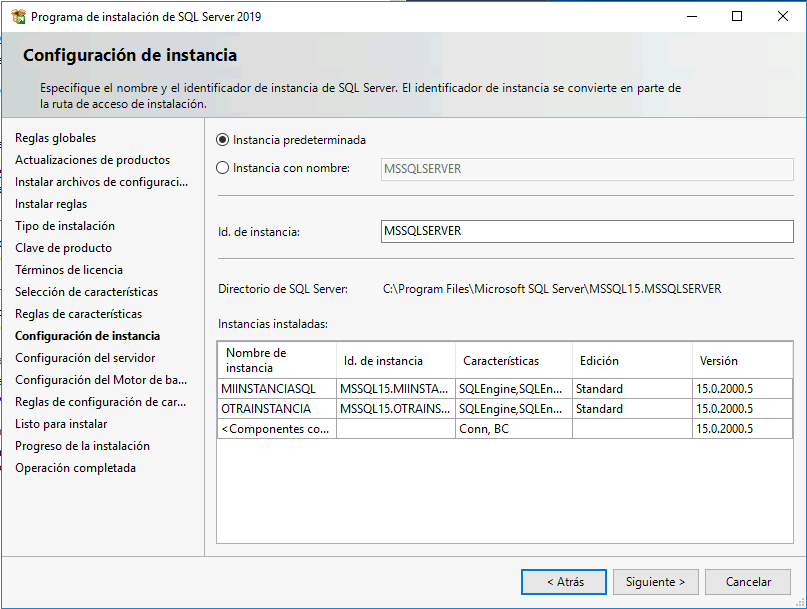Open Reglas globales step in sidebar
Image resolution: width=807 pixels, height=609 pixels.
coord(56,138)
